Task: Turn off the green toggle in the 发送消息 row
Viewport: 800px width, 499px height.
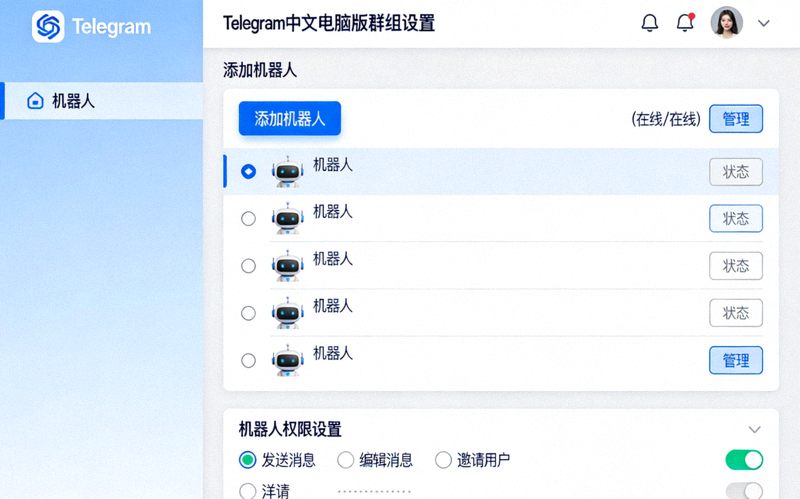Action: [x=744, y=460]
